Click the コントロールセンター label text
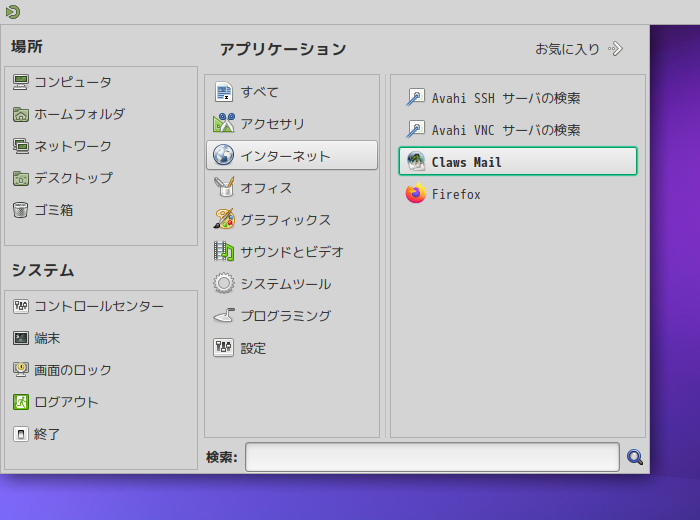The width and height of the screenshot is (700, 520). 99,306
